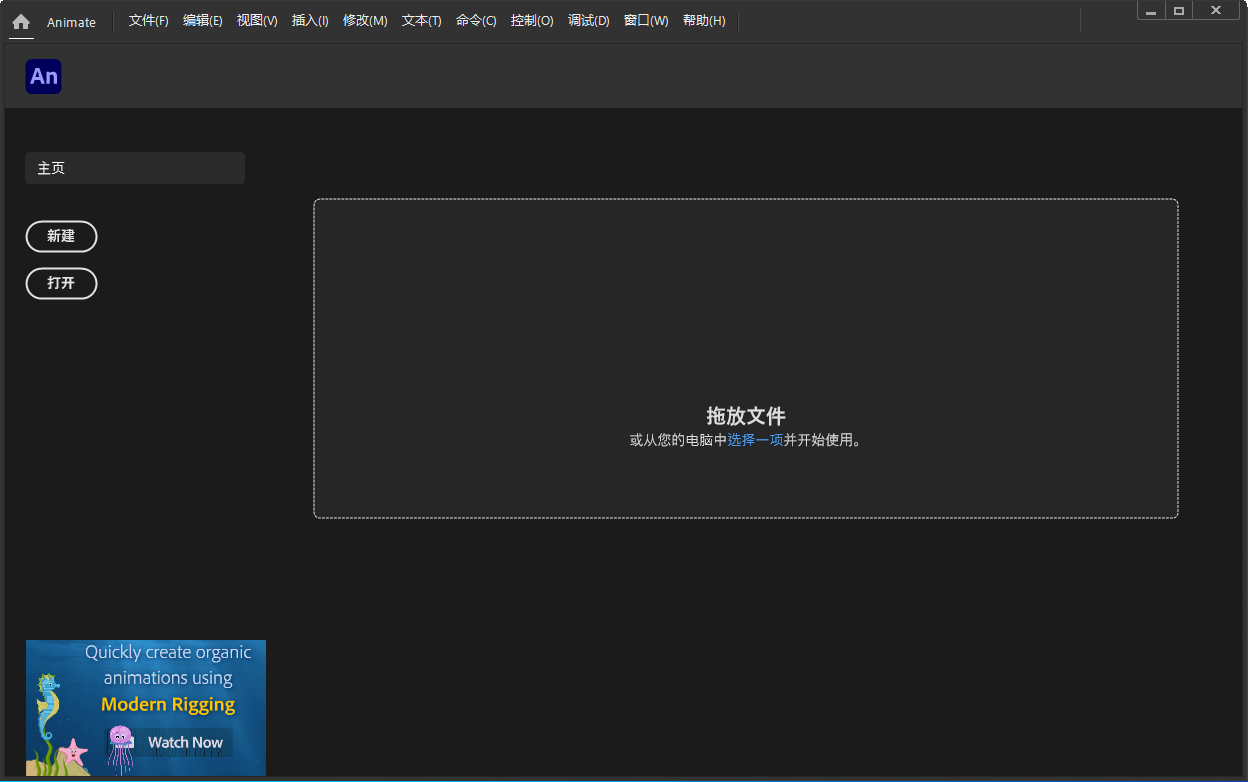Open the 编辑(E) menu
The width and height of the screenshot is (1248, 782).
click(x=203, y=20)
